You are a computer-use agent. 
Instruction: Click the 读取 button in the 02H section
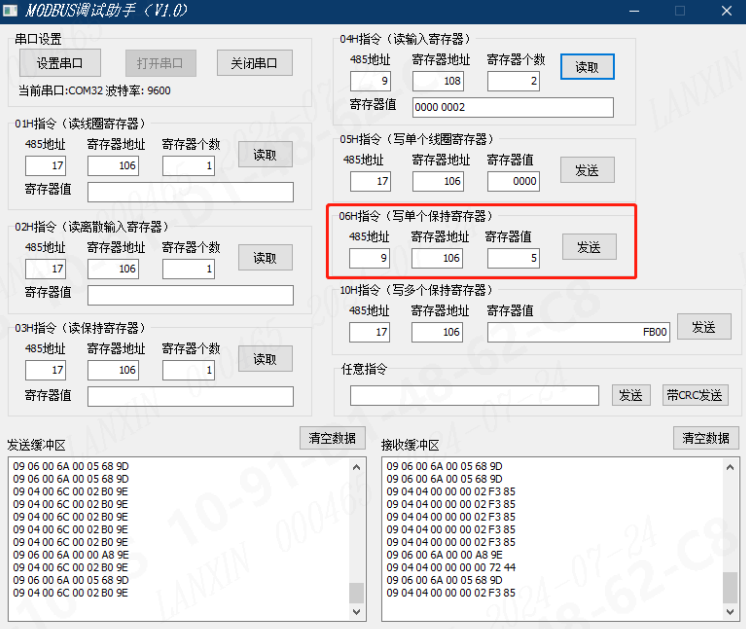click(265, 258)
